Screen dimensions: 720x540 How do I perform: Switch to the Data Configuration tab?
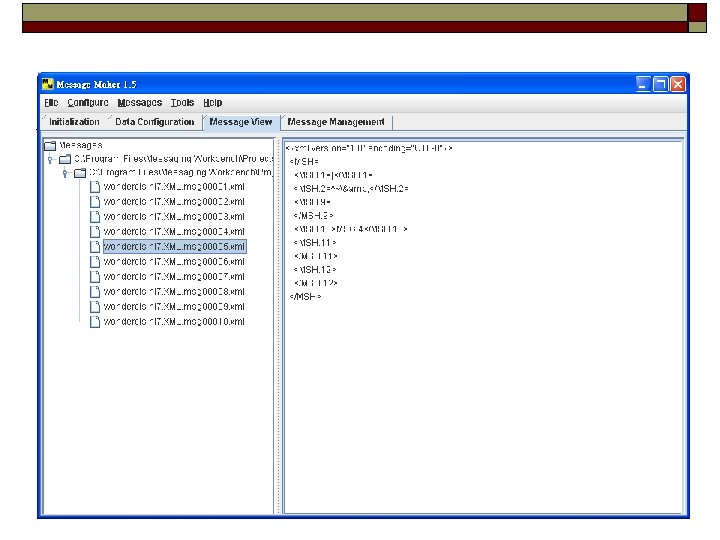point(155,122)
